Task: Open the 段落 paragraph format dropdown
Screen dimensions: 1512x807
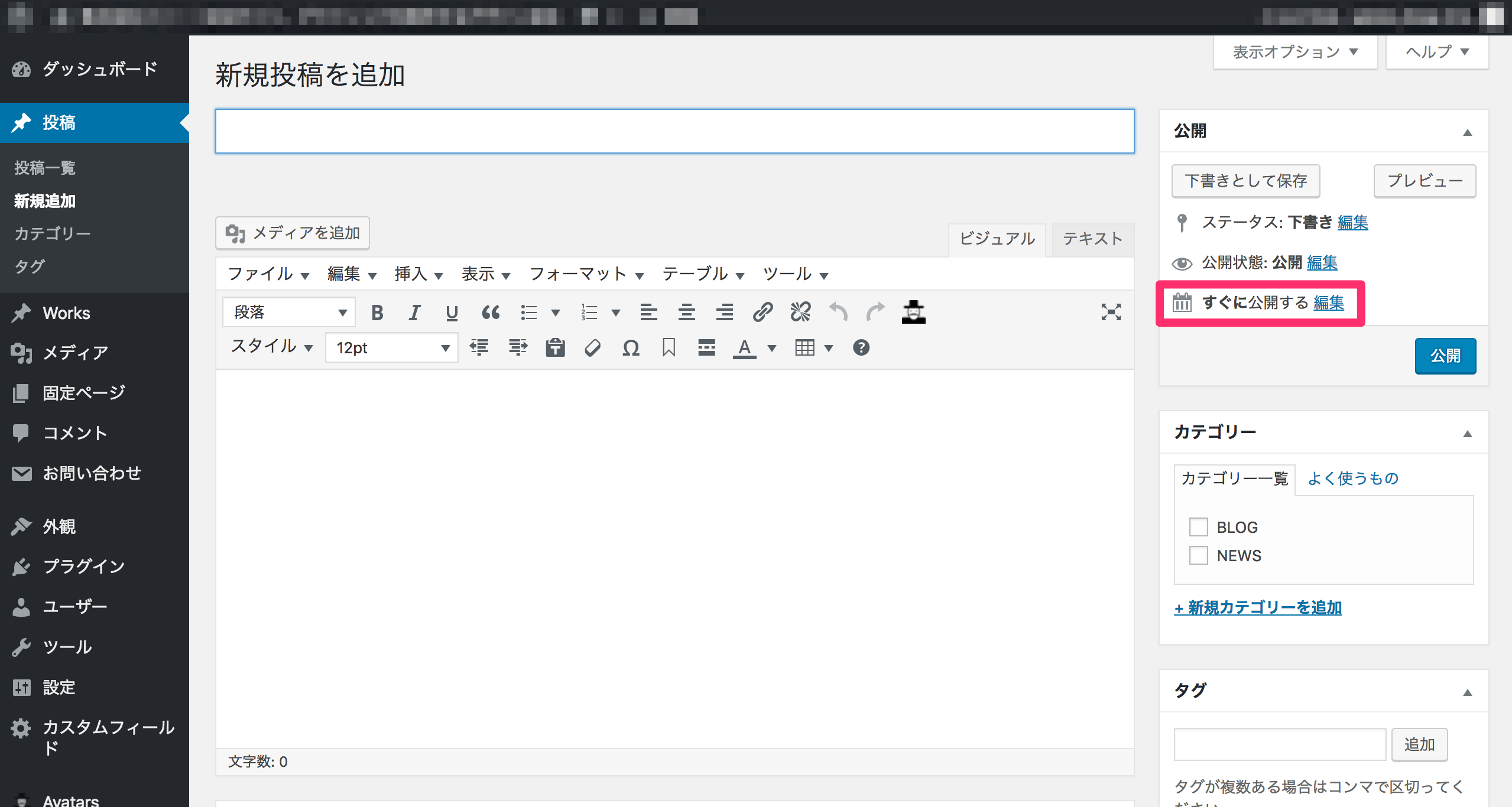Action: point(288,313)
